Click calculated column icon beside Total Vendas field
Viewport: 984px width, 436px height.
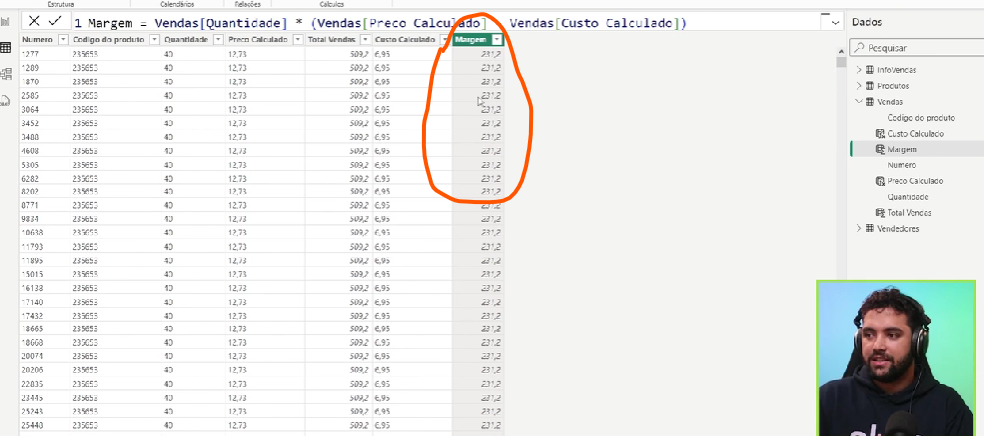880,213
